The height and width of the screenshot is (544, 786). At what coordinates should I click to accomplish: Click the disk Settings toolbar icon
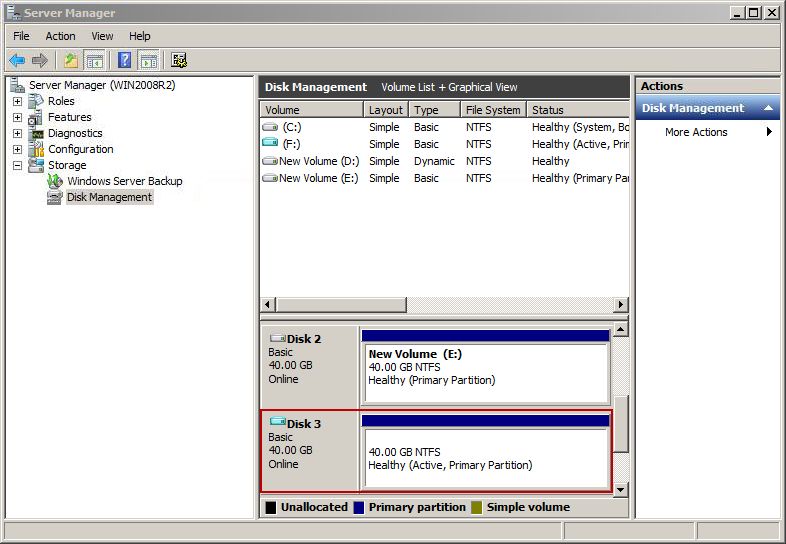tap(178, 61)
